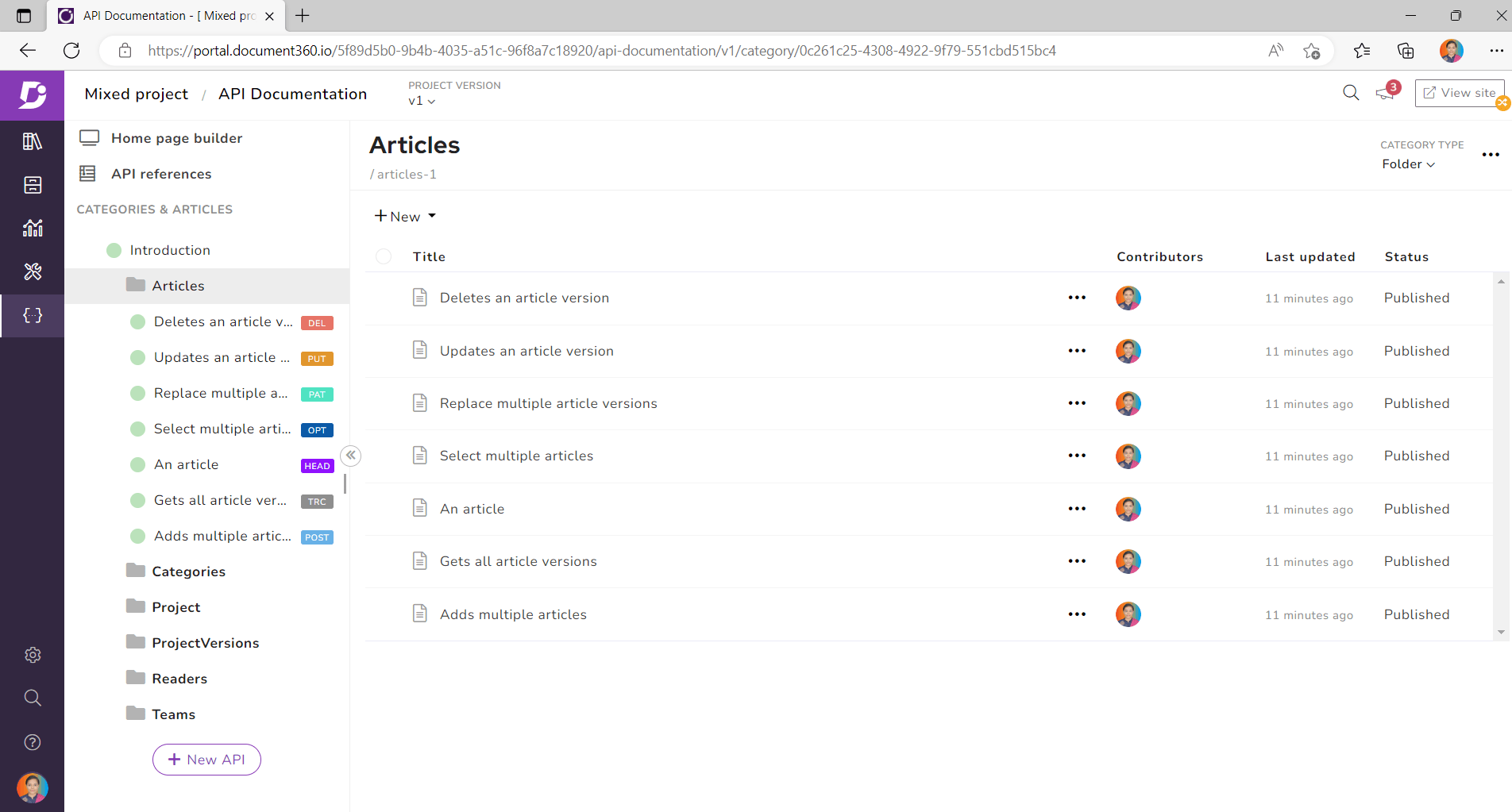1512x812 pixels.
Task: Open more options for Gets all article versions
Action: [1077, 561]
